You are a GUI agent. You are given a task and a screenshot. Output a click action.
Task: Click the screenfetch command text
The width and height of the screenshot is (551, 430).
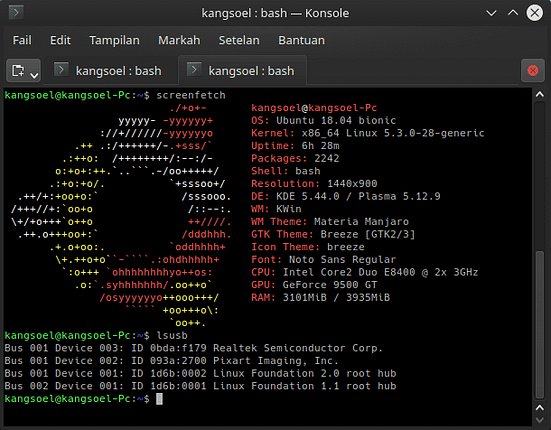click(x=191, y=95)
